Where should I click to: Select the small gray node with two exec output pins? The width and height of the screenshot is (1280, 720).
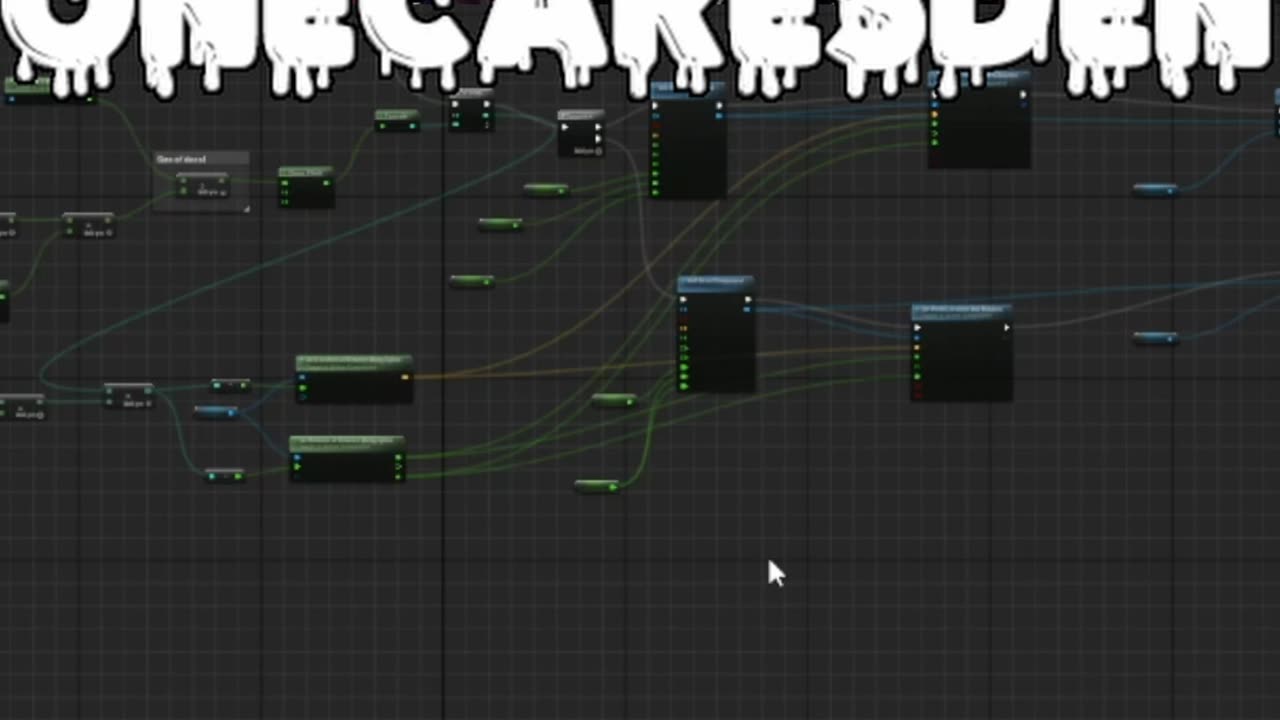(581, 133)
